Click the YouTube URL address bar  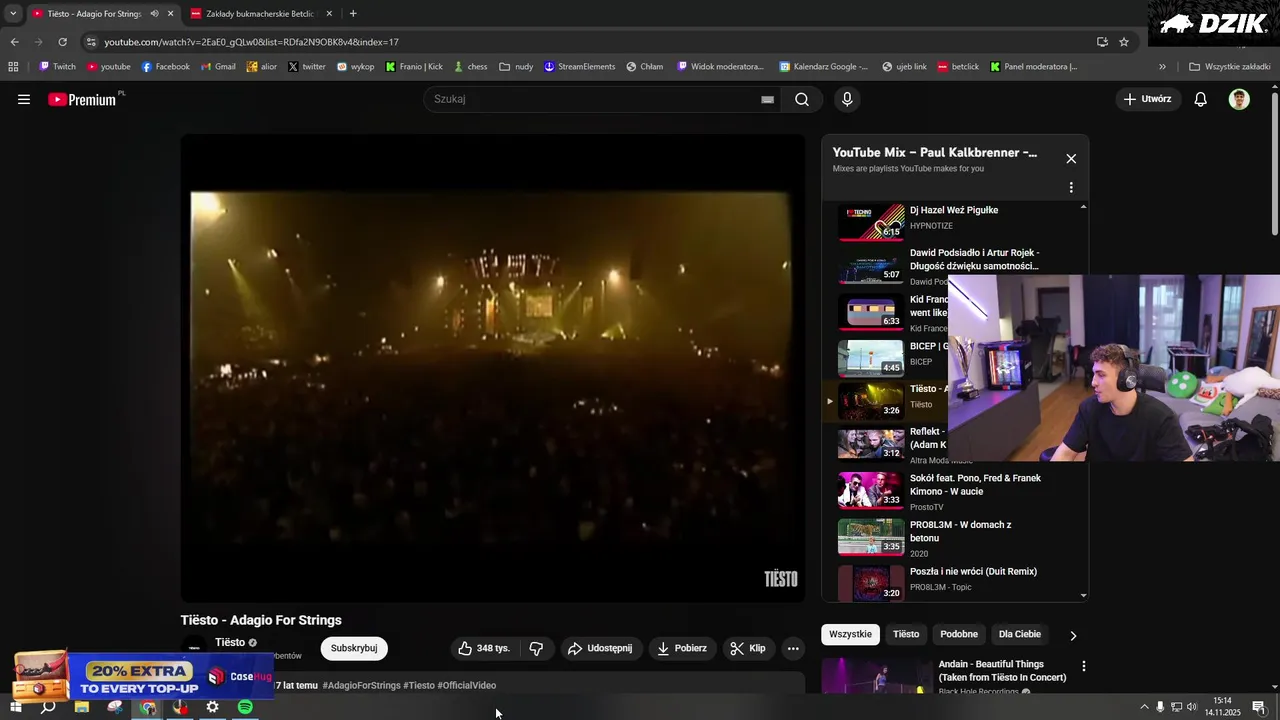click(x=590, y=42)
